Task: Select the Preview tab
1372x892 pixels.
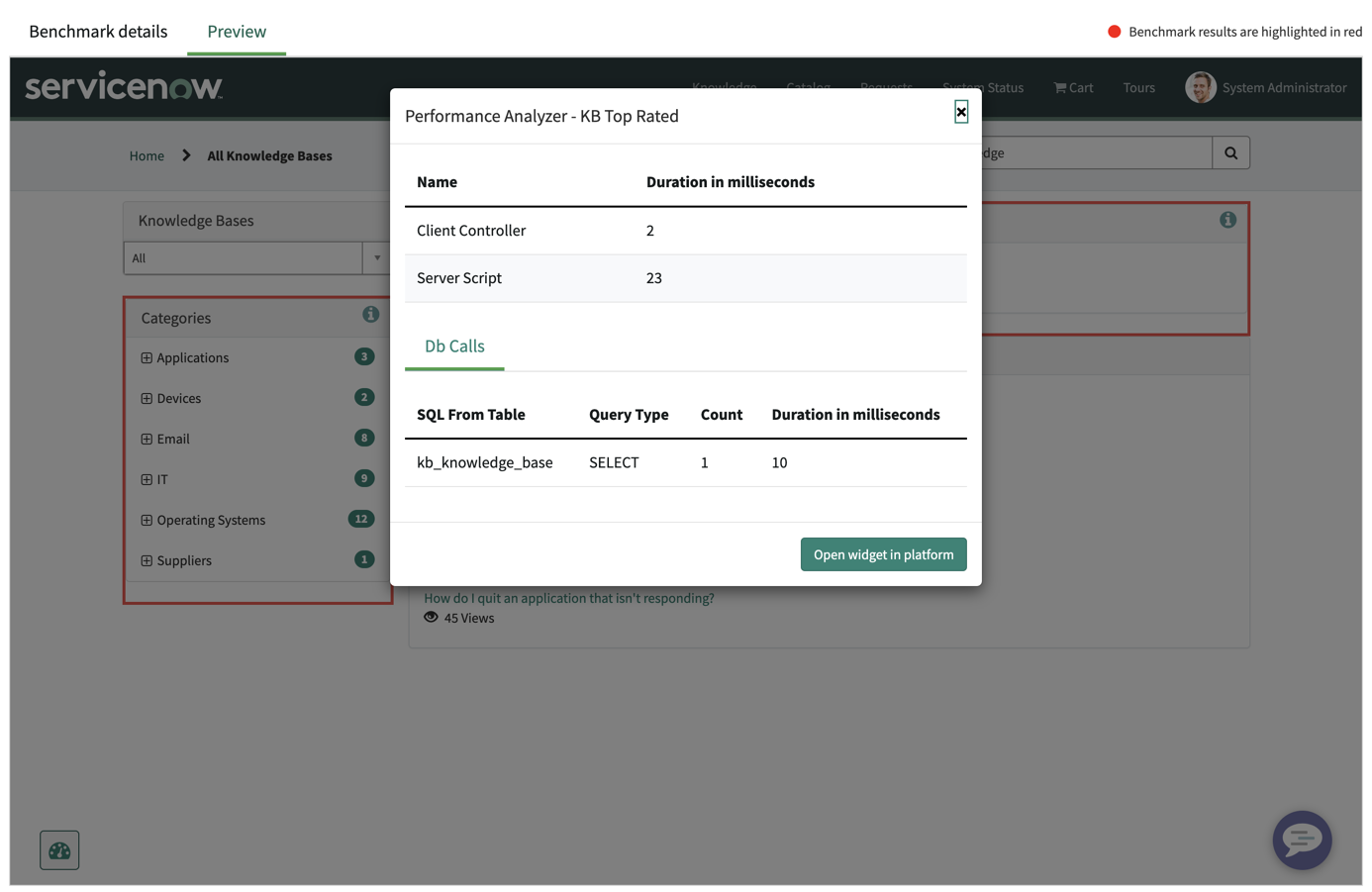Action: (x=237, y=32)
